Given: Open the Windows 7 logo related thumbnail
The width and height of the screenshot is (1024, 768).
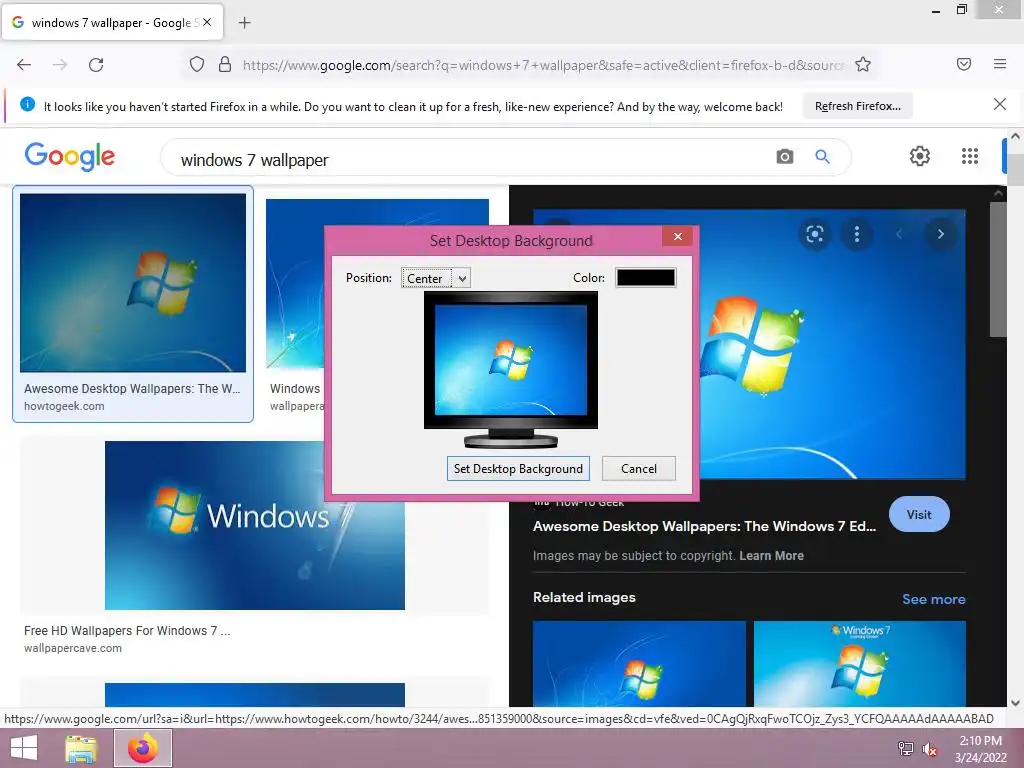Looking at the screenshot, I should point(859,664).
